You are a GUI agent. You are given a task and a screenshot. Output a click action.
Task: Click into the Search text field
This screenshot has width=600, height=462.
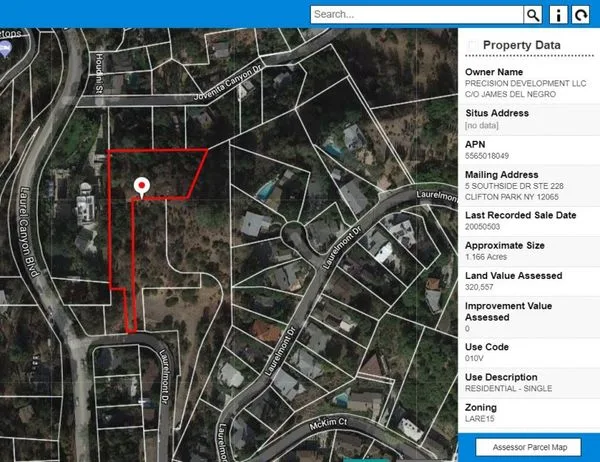pos(417,15)
